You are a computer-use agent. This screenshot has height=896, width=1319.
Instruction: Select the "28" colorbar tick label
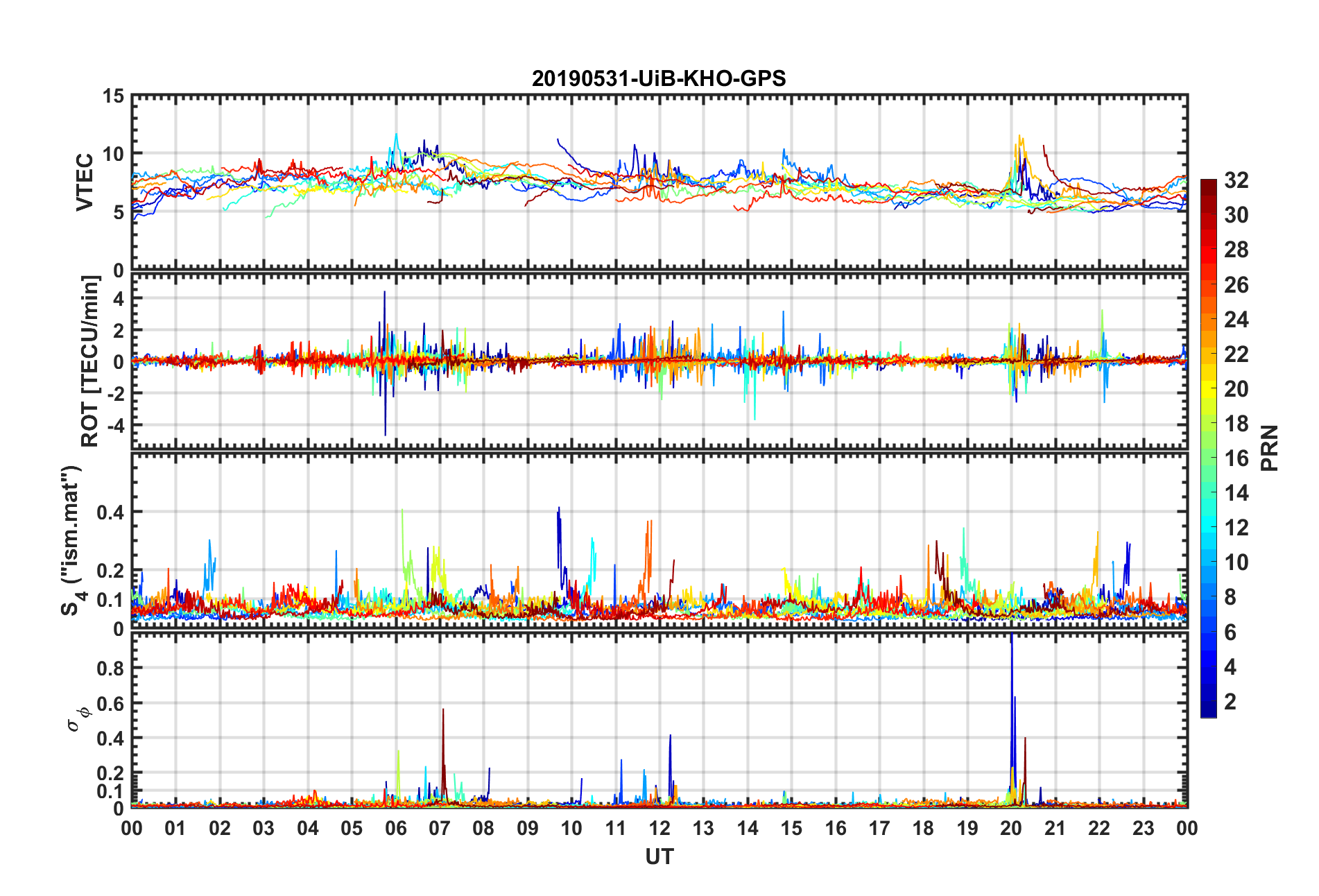(1236, 250)
